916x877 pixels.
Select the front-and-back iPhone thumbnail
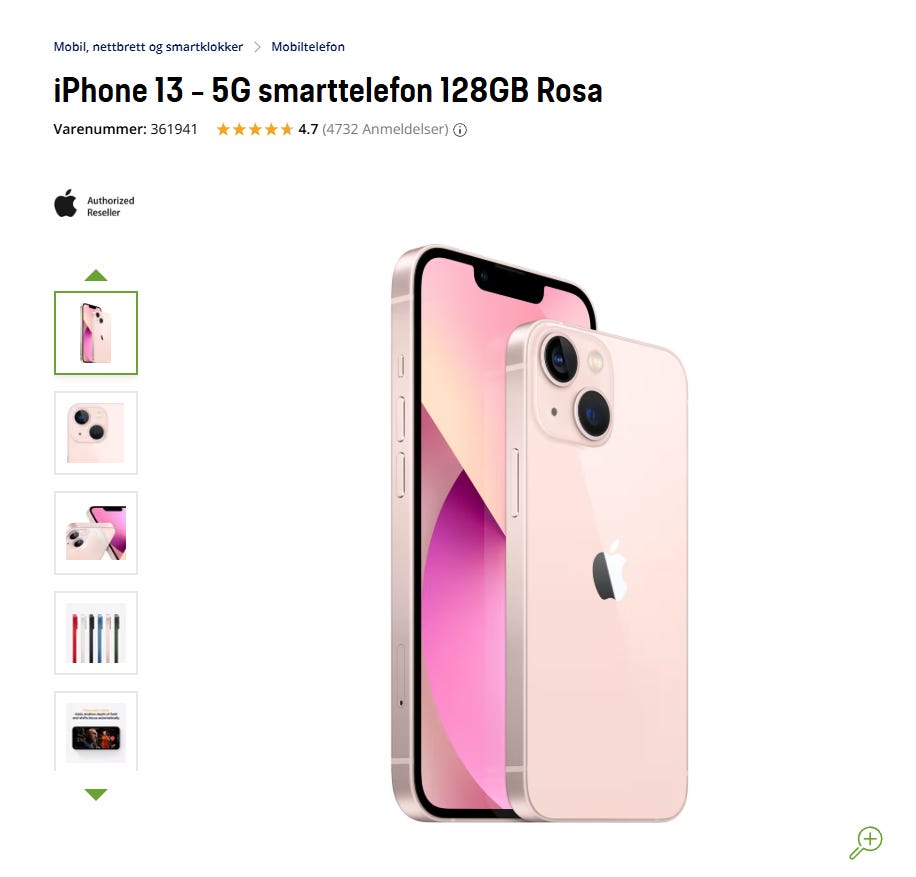click(96, 332)
